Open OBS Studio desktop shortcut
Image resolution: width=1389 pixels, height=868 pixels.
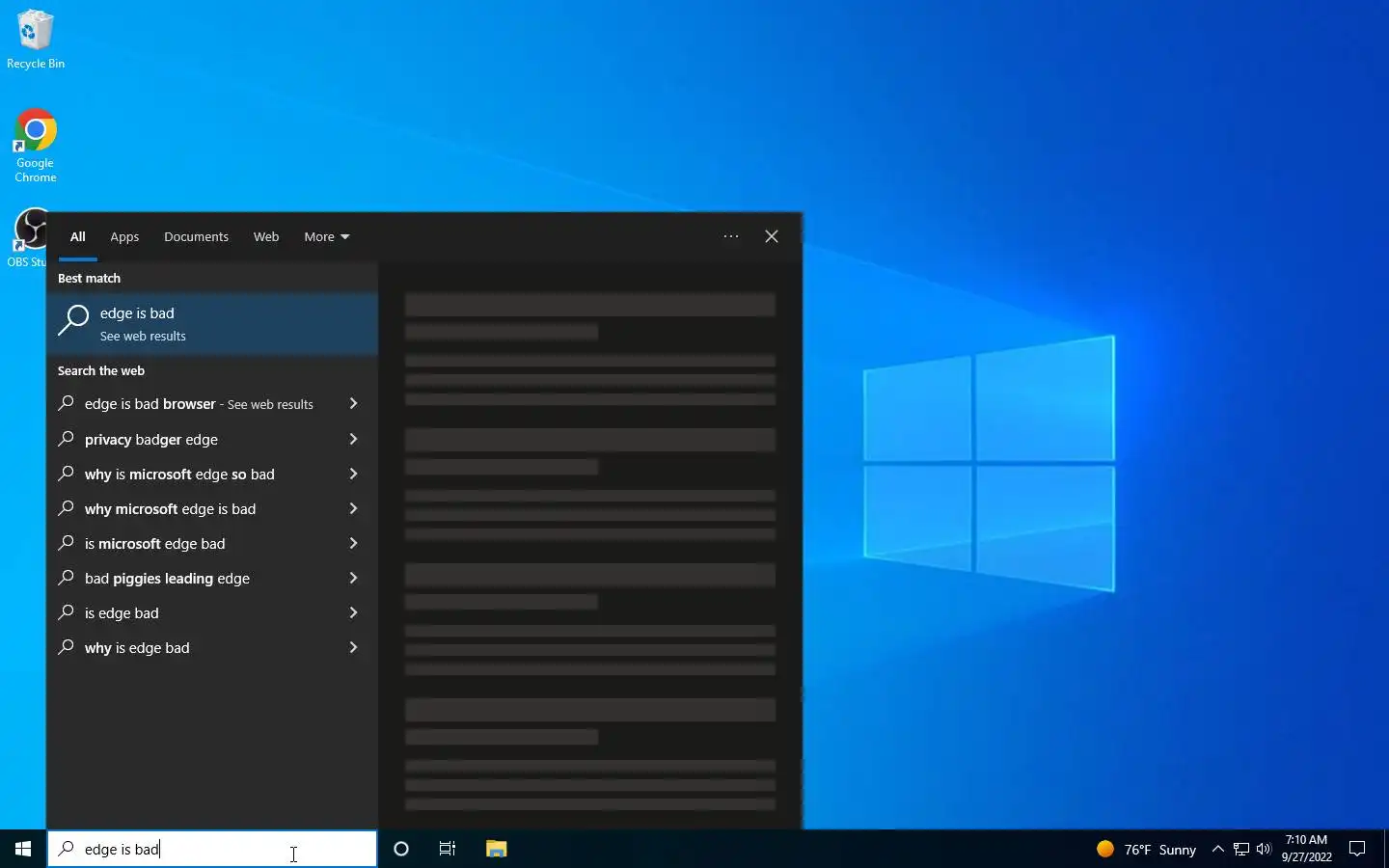click(27, 238)
